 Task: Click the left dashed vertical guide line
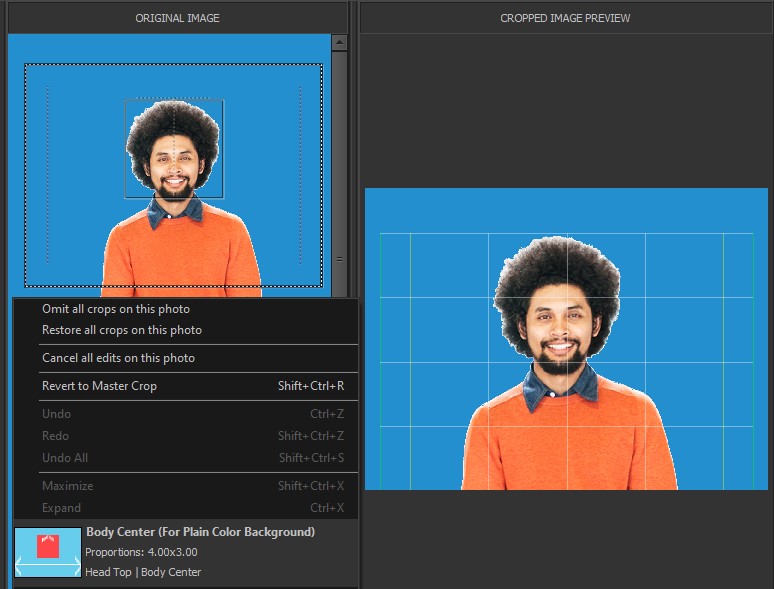[48, 175]
